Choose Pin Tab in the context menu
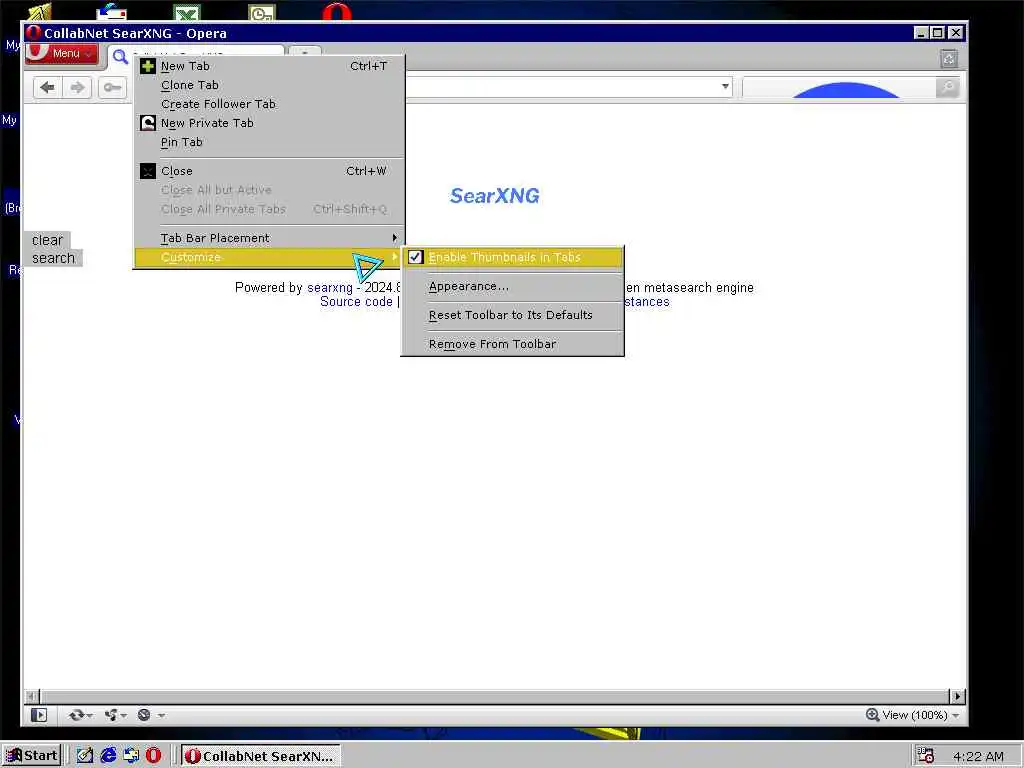This screenshot has height=768, width=1024. pyautogui.click(x=269, y=142)
